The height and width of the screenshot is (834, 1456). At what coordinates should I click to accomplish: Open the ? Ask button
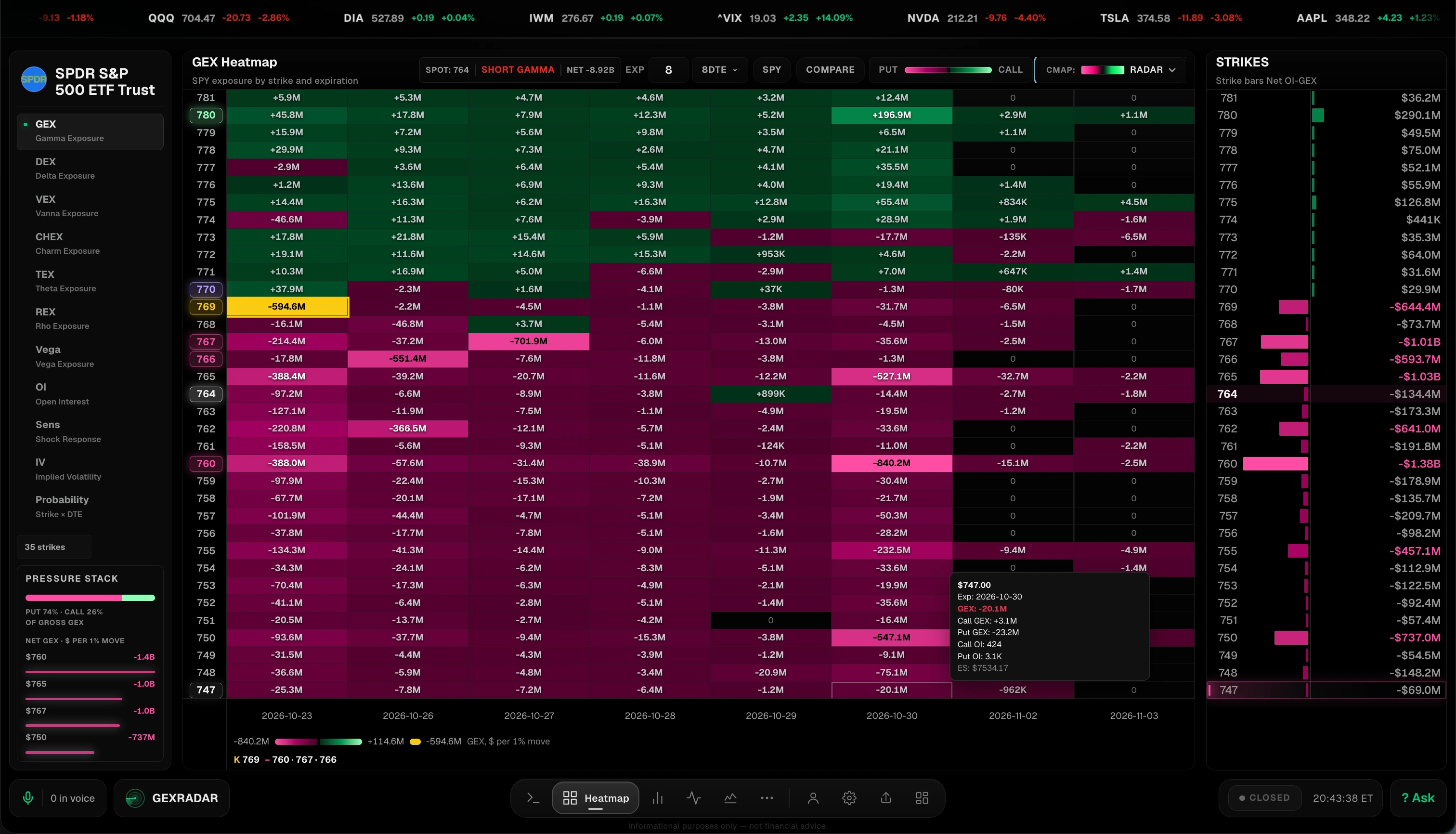pyautogui.click(x=1417, y=798)
